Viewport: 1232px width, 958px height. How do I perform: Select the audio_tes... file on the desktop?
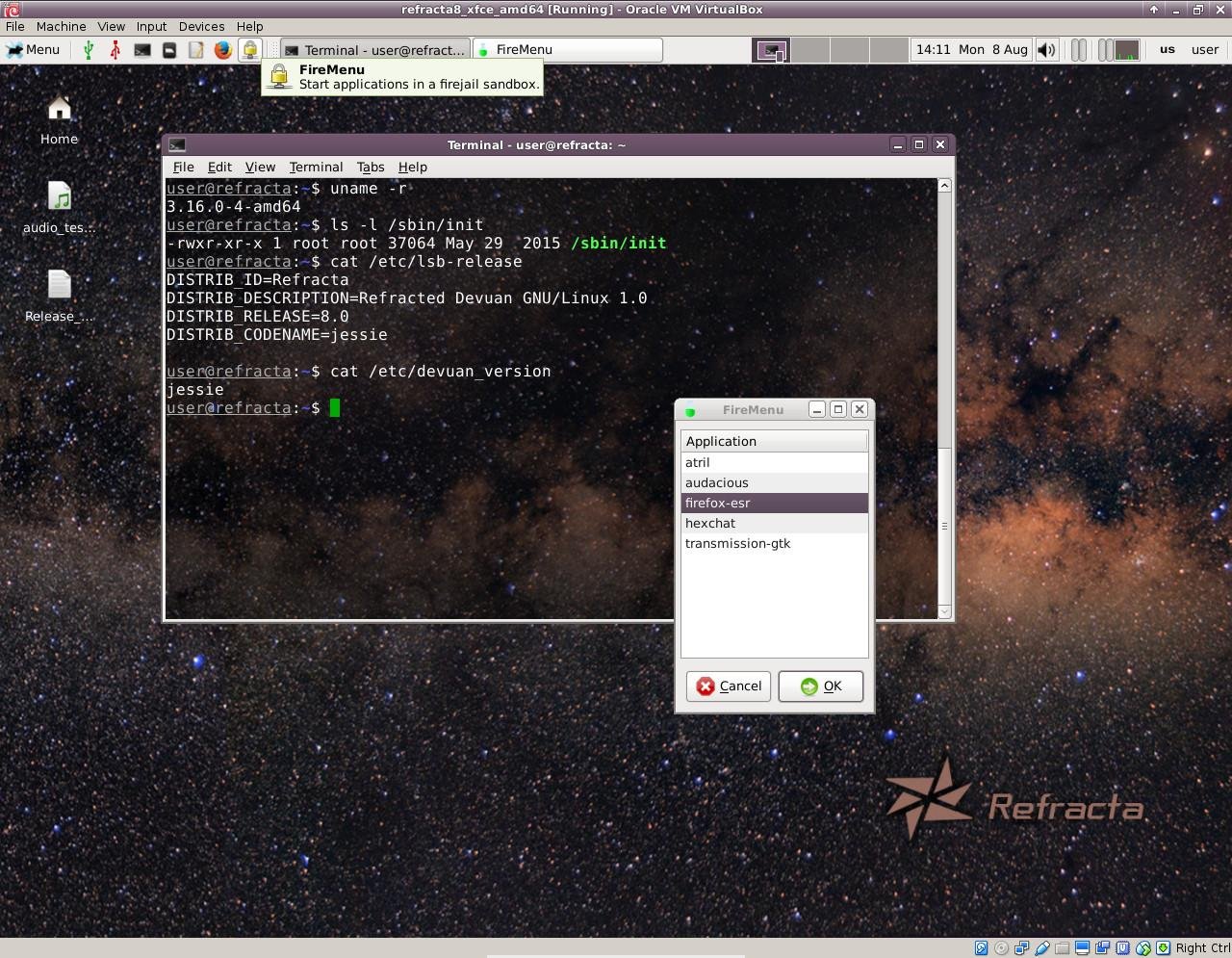coord(59,207)
